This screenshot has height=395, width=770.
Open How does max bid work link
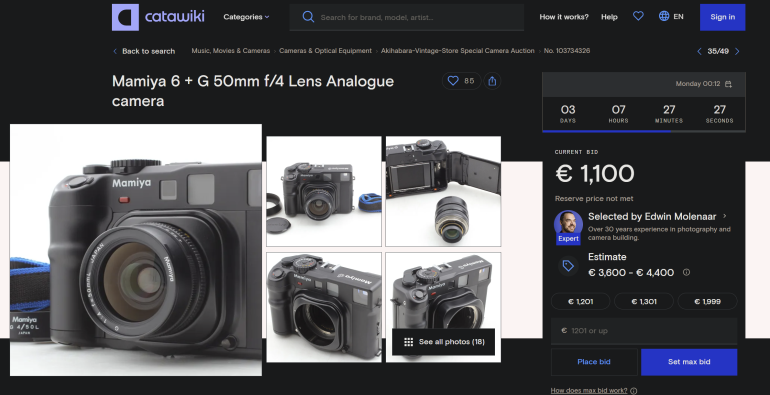point(589,391)
